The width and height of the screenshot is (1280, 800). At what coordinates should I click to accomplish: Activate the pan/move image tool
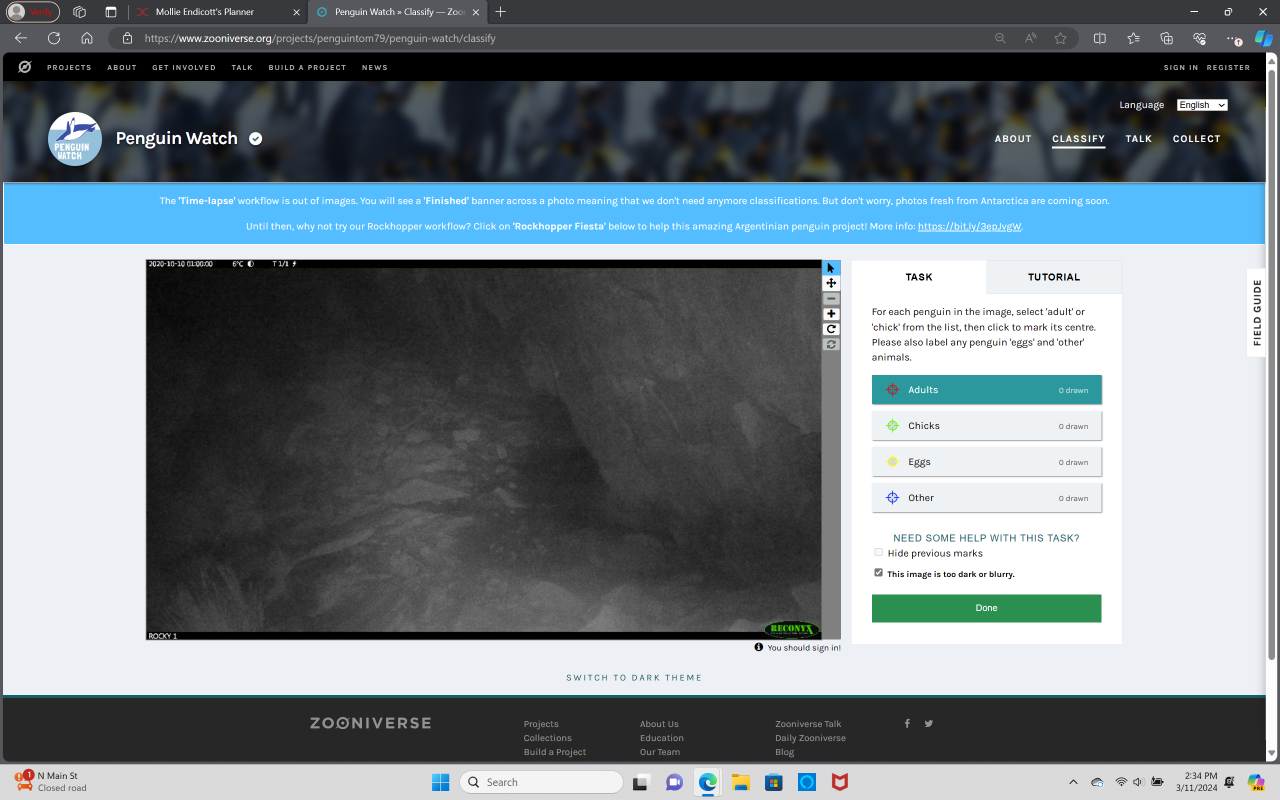(x=831, y=283)
